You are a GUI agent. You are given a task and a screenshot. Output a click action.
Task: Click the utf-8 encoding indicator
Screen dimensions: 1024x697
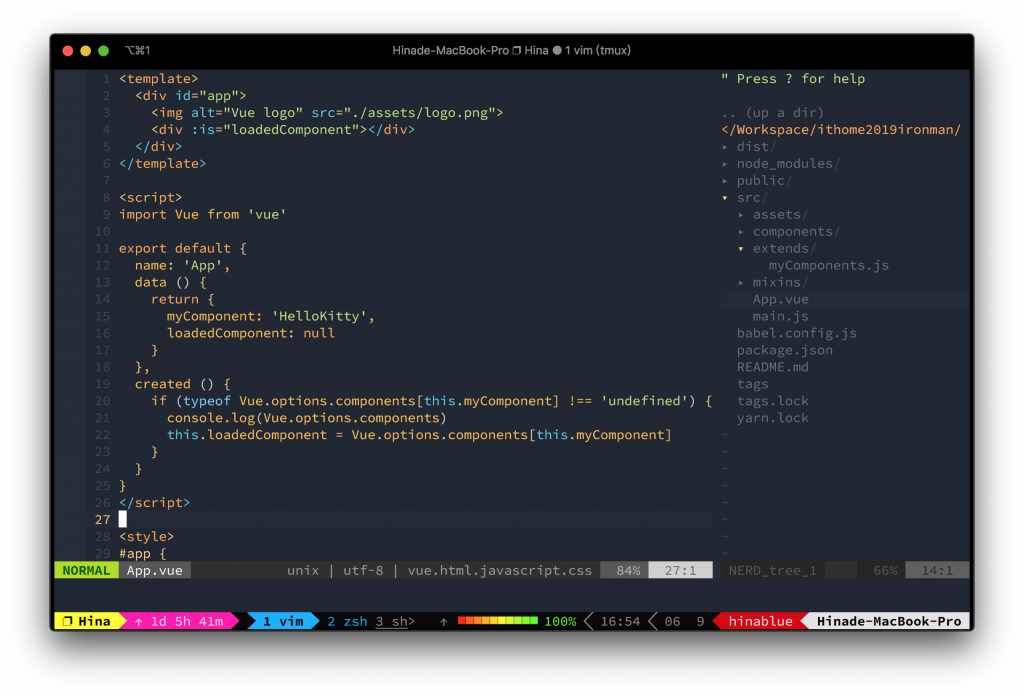pyautogui.click(x=363, y=570)
